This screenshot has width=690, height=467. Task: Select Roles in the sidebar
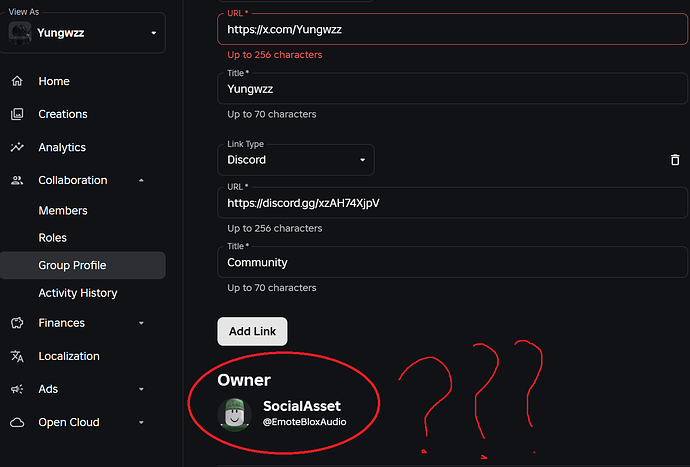[53, 238]
